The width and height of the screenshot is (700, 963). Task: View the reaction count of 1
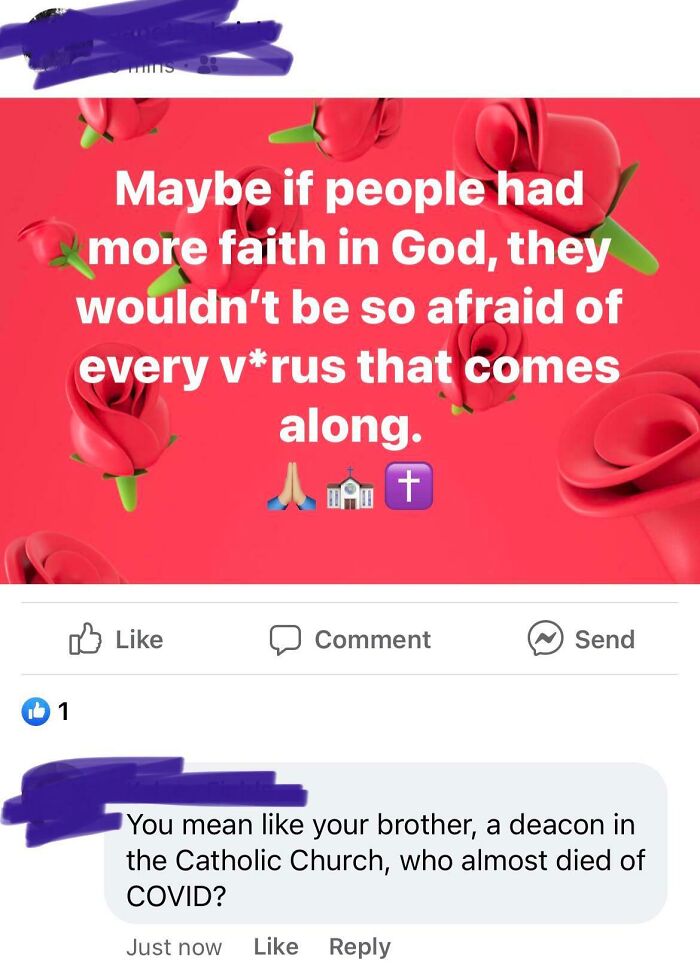pyautogui.click(x=63, y=712)
